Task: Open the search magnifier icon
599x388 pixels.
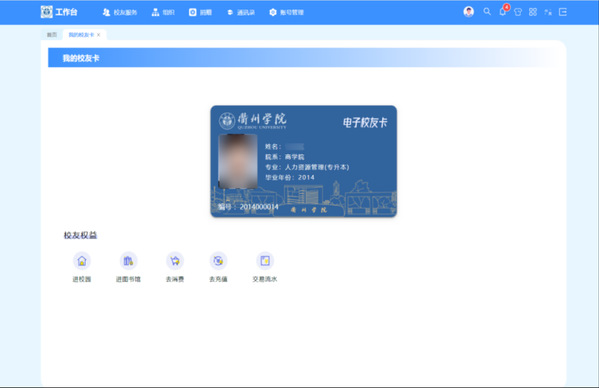Action: (487, 12)
